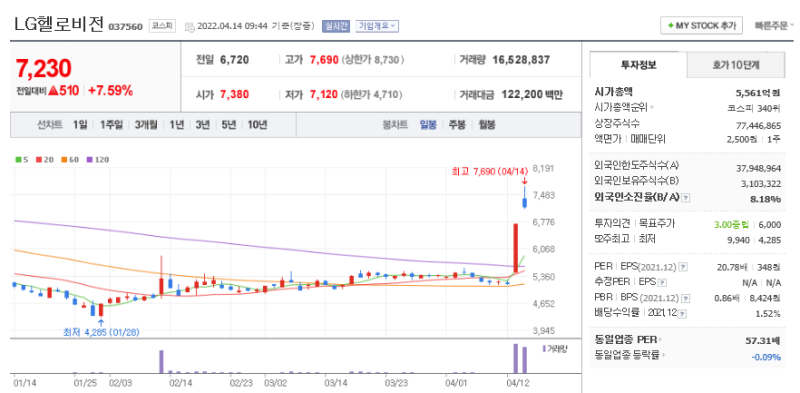Select 3년 line chart period

203,125
